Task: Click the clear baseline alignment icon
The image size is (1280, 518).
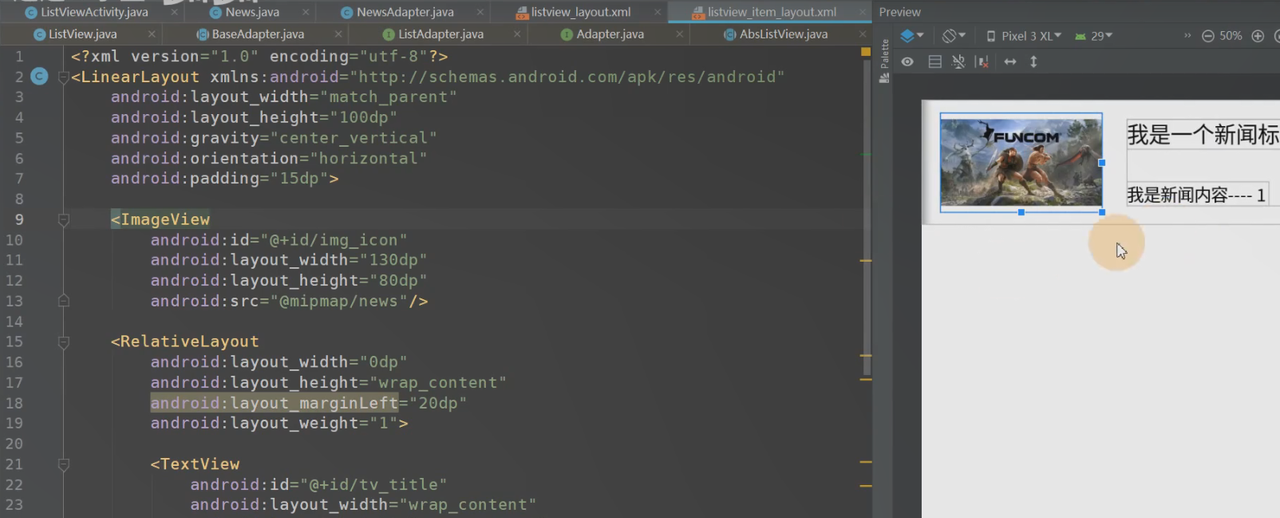Action: coord(958,62)
